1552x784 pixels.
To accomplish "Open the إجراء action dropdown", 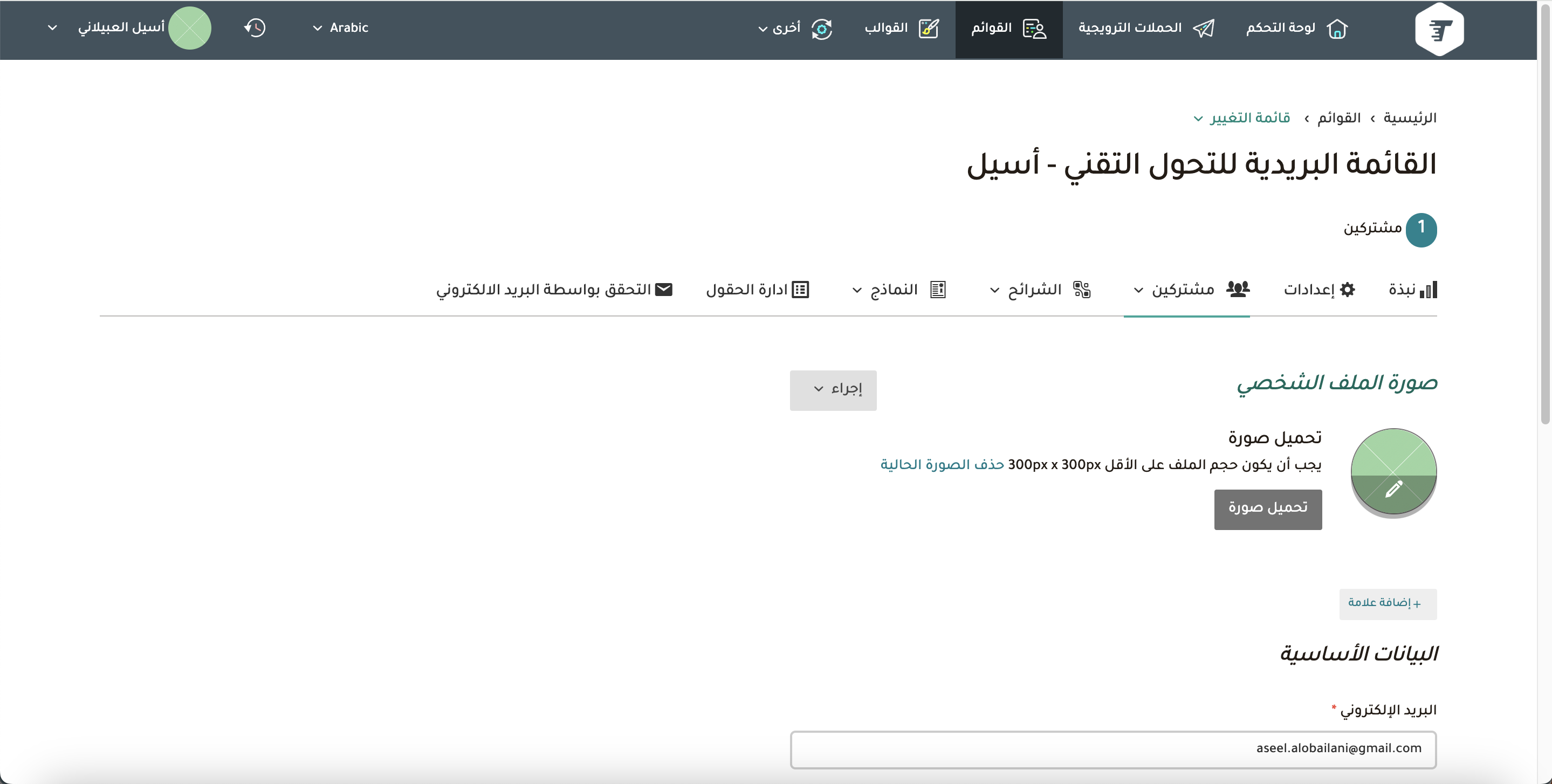I will point(833,390).
